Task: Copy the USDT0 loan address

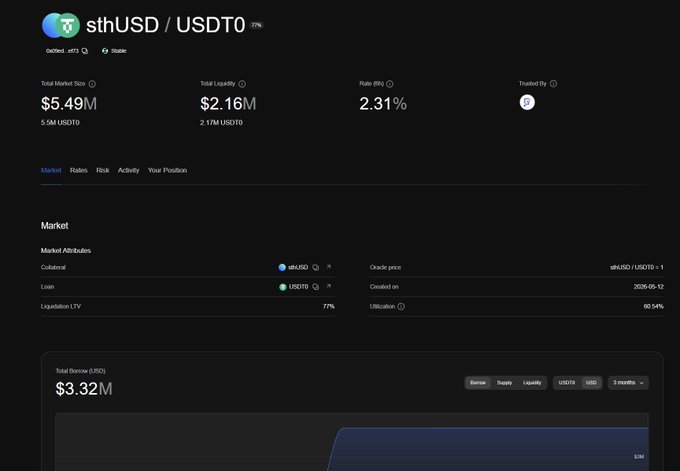Action: [316, 287]
